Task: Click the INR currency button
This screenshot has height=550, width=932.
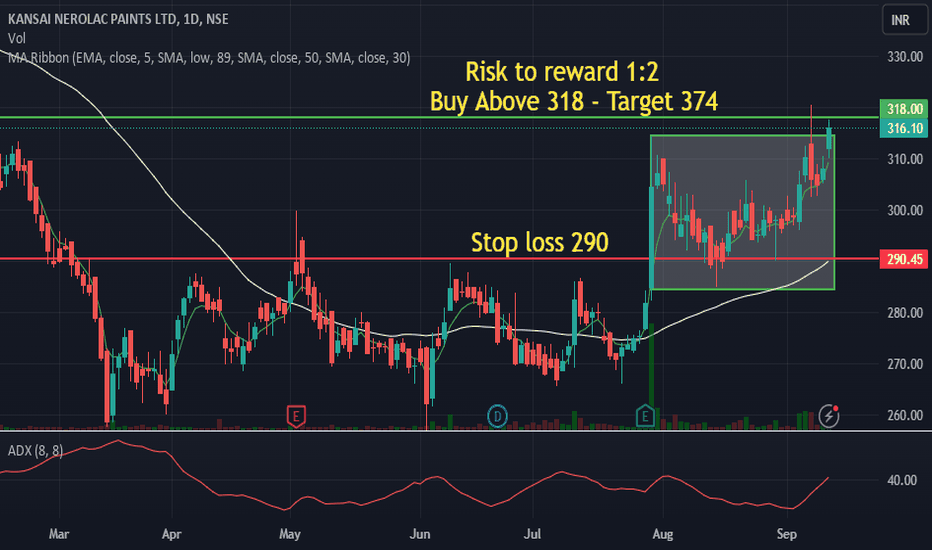Action: coord(903,20)
